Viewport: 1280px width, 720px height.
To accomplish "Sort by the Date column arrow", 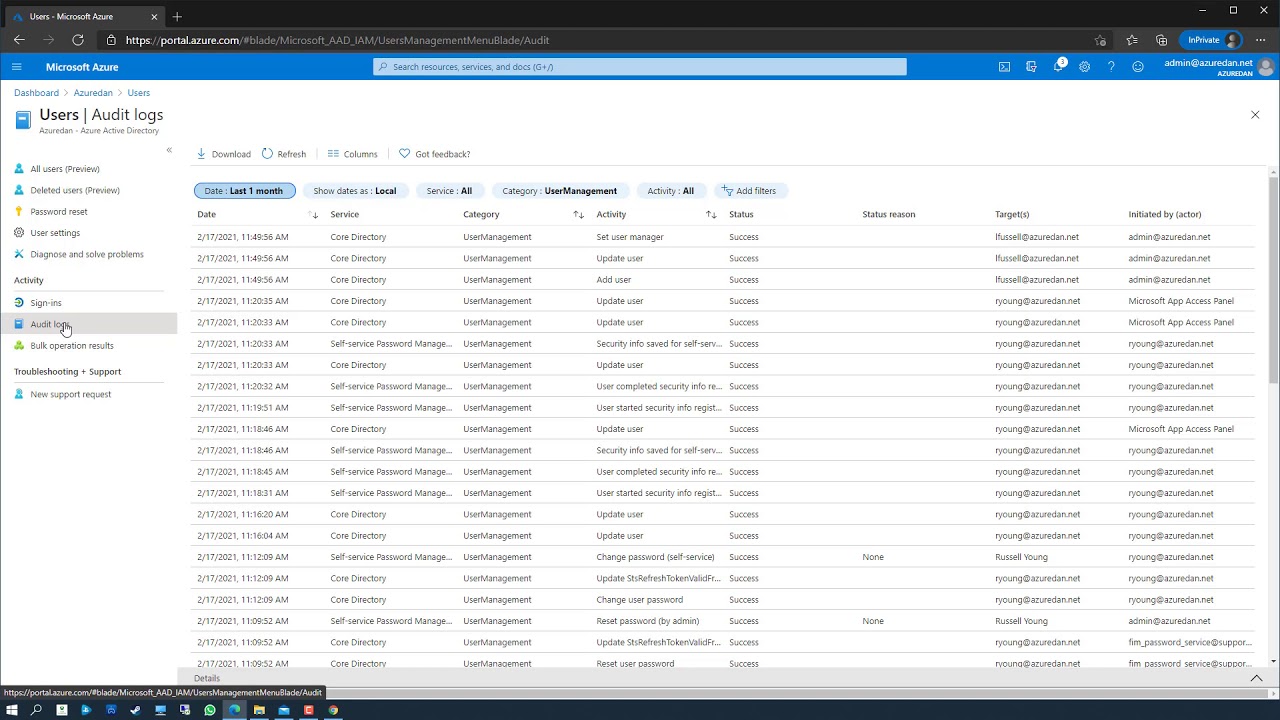I will point(314,215).
